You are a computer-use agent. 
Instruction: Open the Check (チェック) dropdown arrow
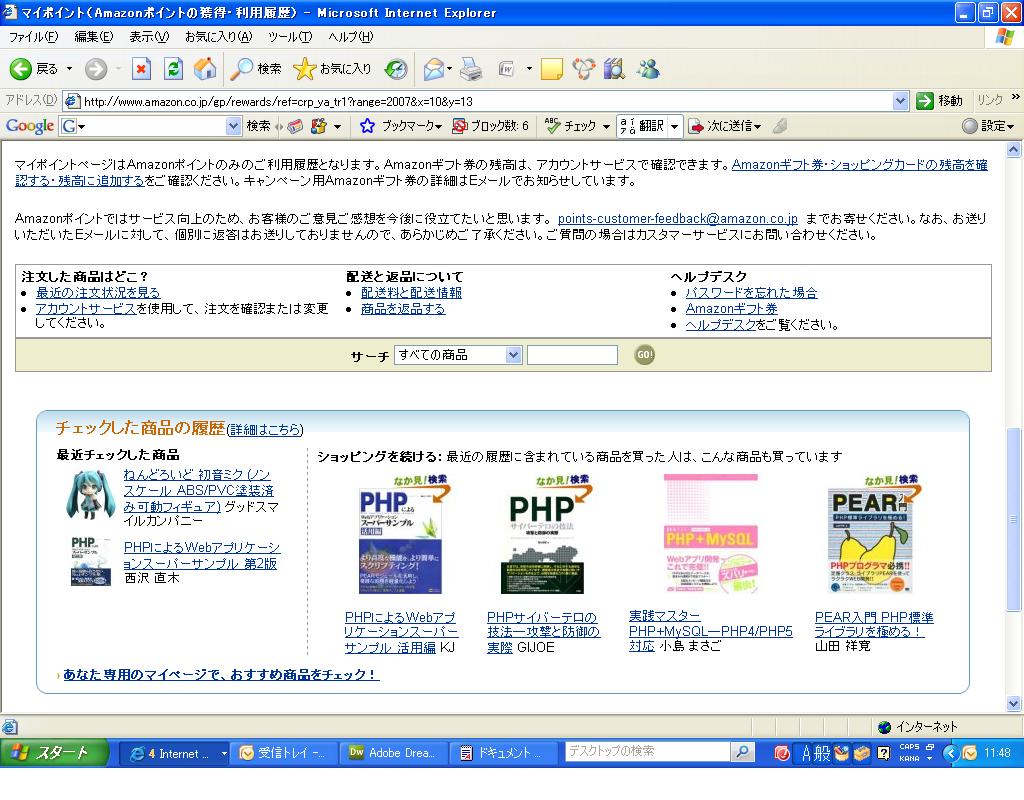click(606, 126)
